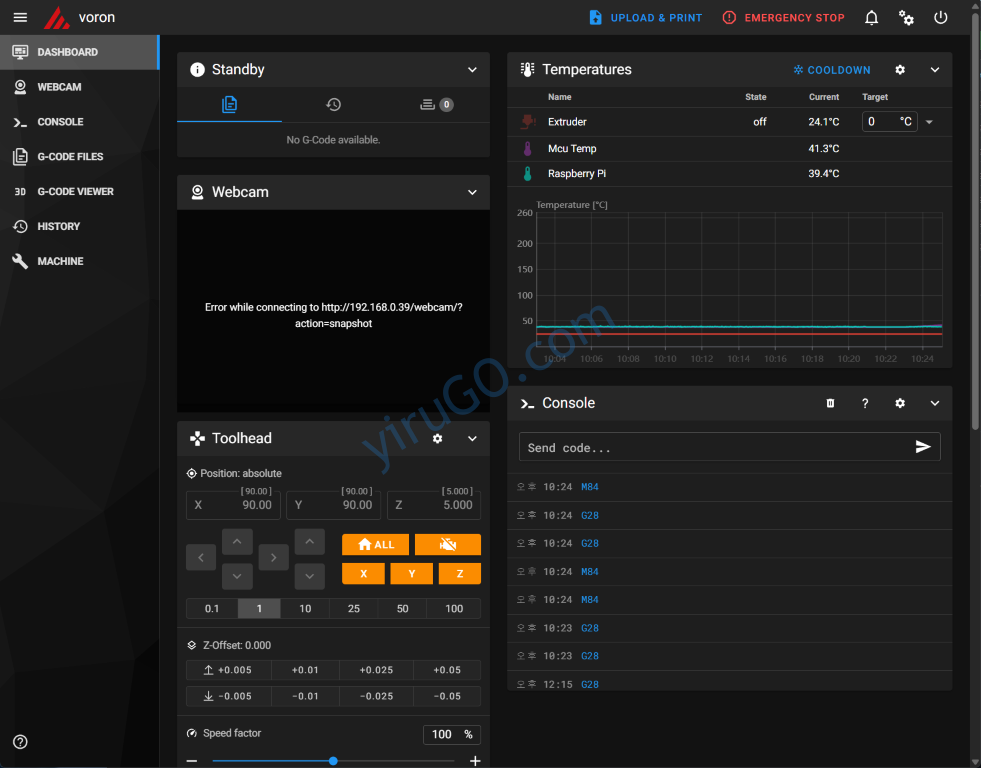The image size is (981, 768).
Task: Collapse the Standby status panel
Action: (472, 70)
